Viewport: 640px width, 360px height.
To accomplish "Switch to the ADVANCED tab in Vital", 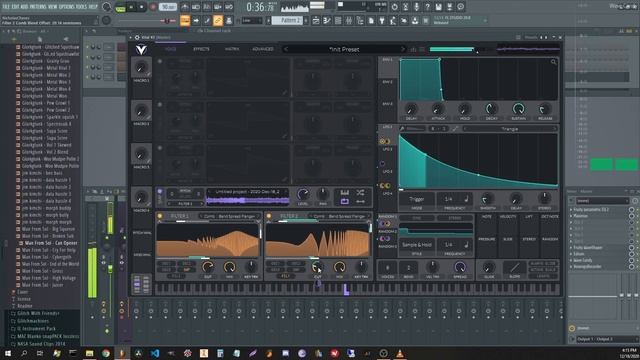I will coord(263,49).
